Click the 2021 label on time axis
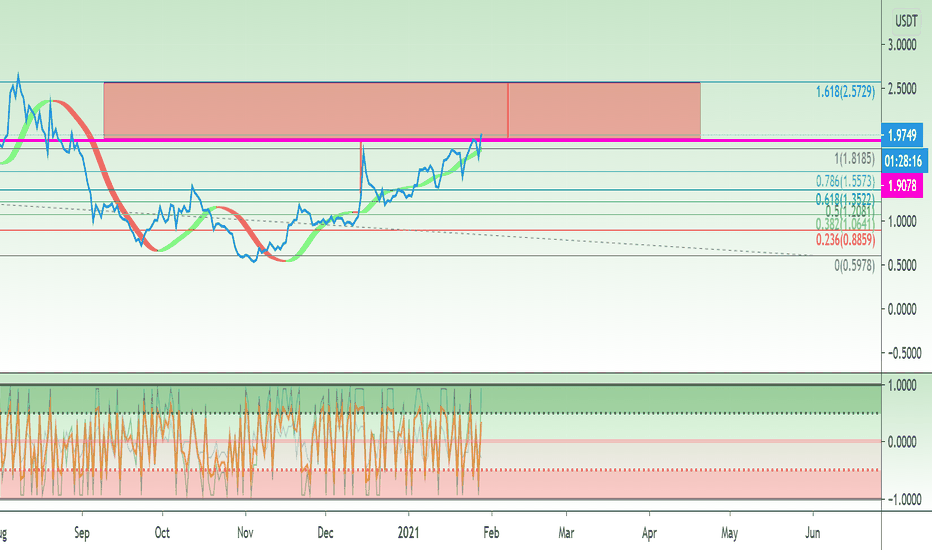The height and width of the screenshot is (550, 932). tap(408, 533)
